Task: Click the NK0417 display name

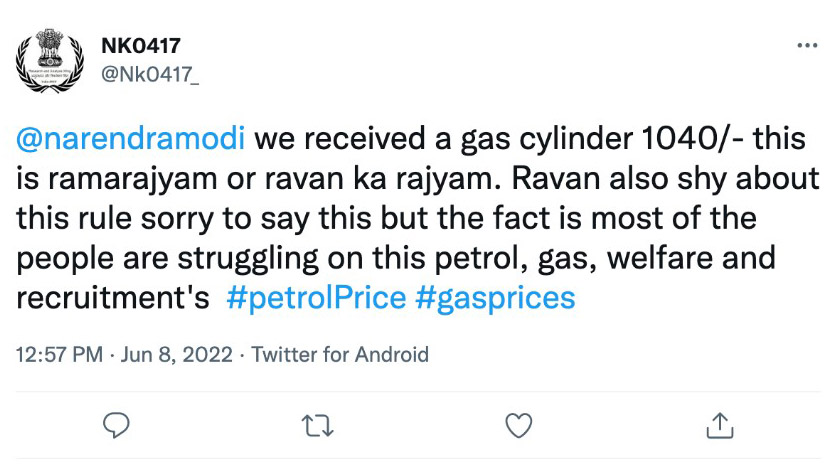Action: (x=141, y=47)
